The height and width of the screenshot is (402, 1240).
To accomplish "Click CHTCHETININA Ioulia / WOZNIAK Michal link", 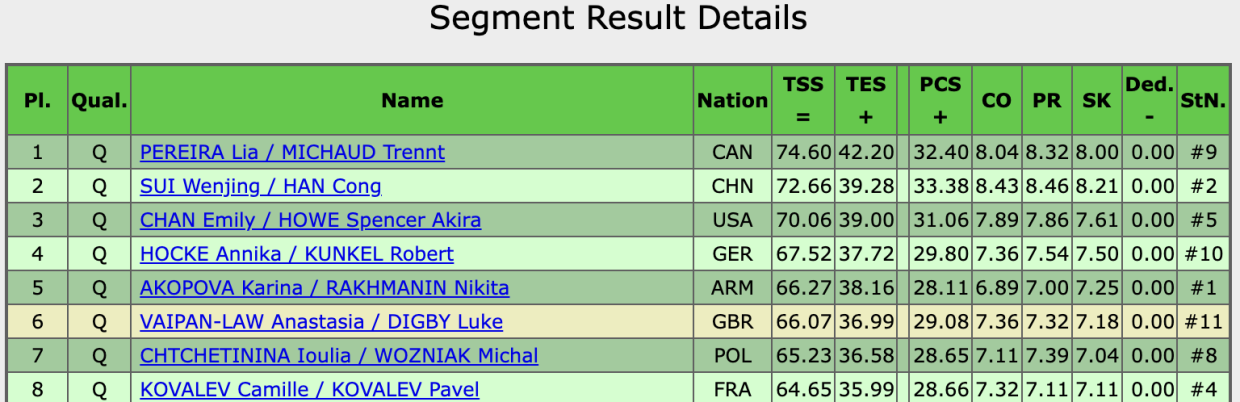I will [x=339, y=356].
